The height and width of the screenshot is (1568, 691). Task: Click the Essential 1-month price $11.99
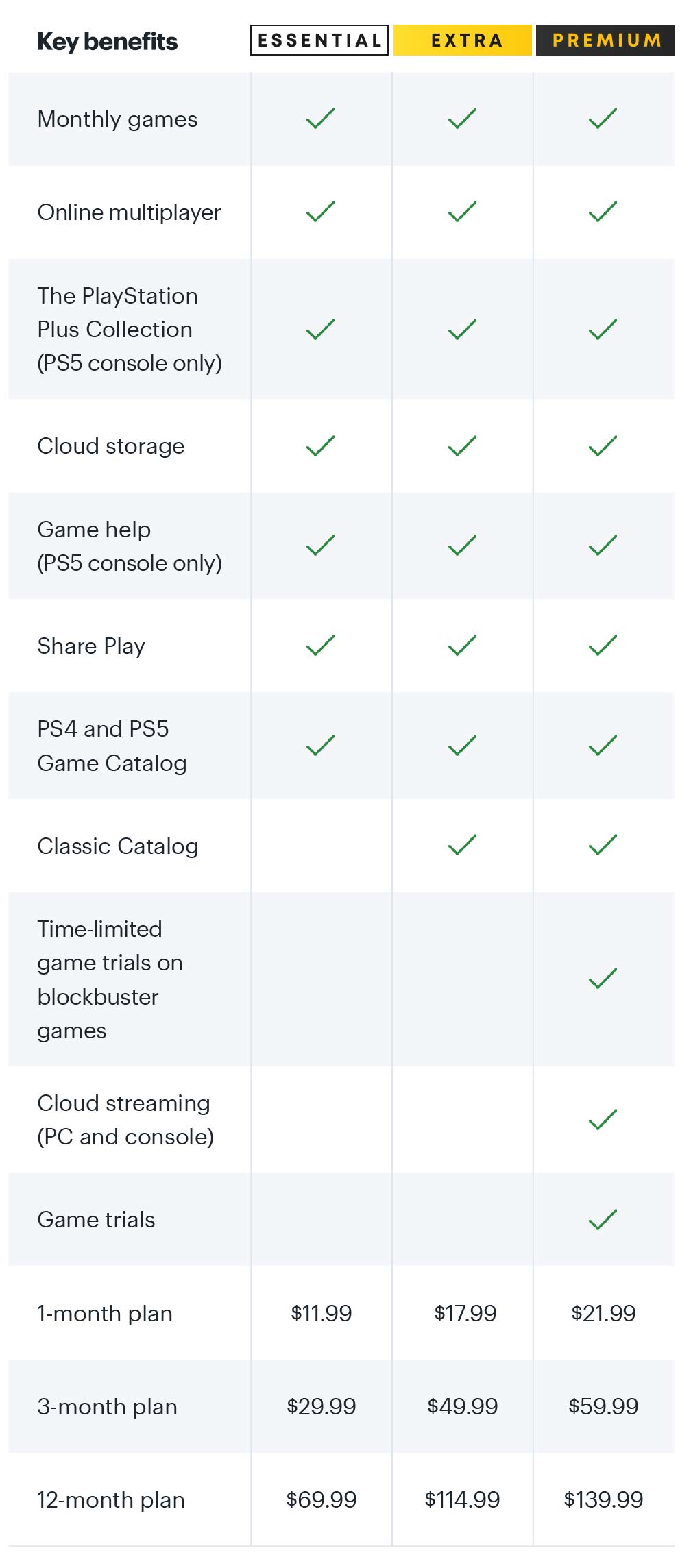(321, 1313)
